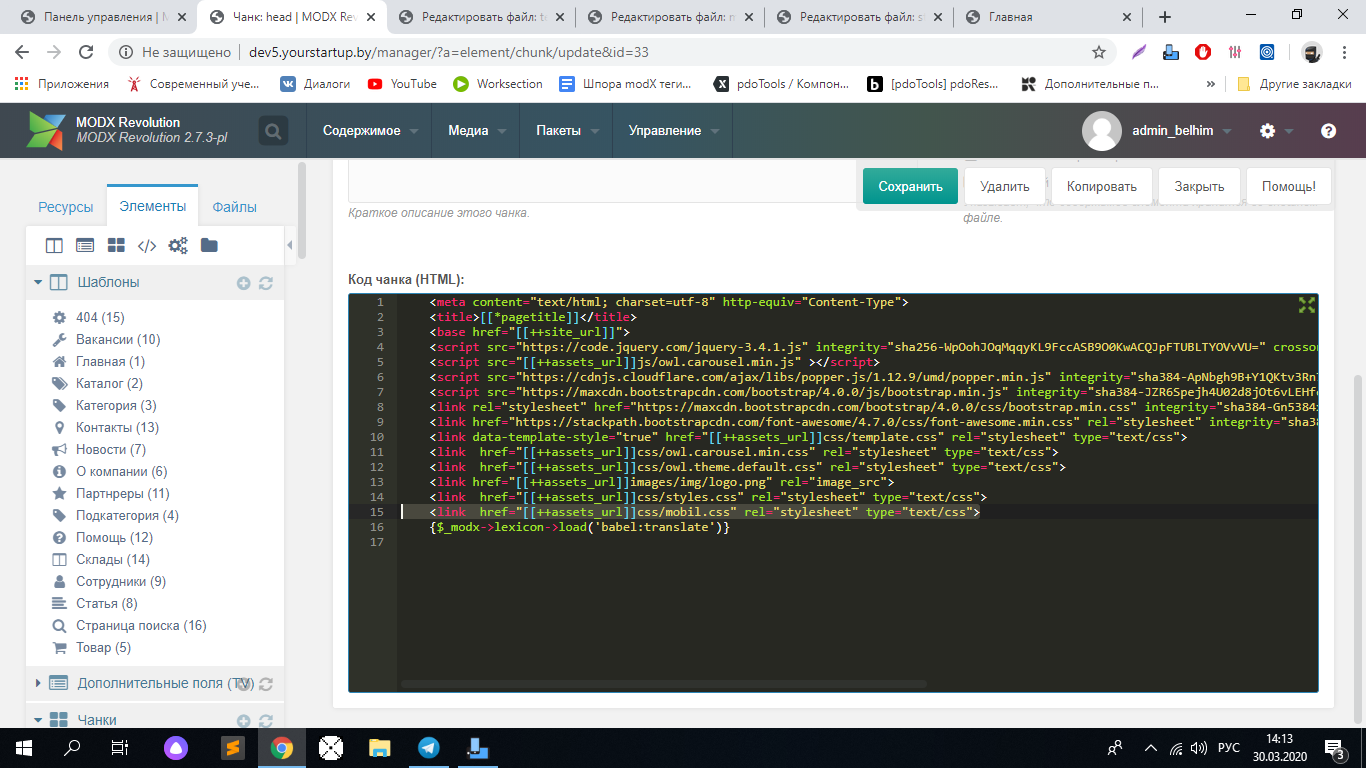Click the Копировать button
1366x768 pixels.
[1102, 186]
